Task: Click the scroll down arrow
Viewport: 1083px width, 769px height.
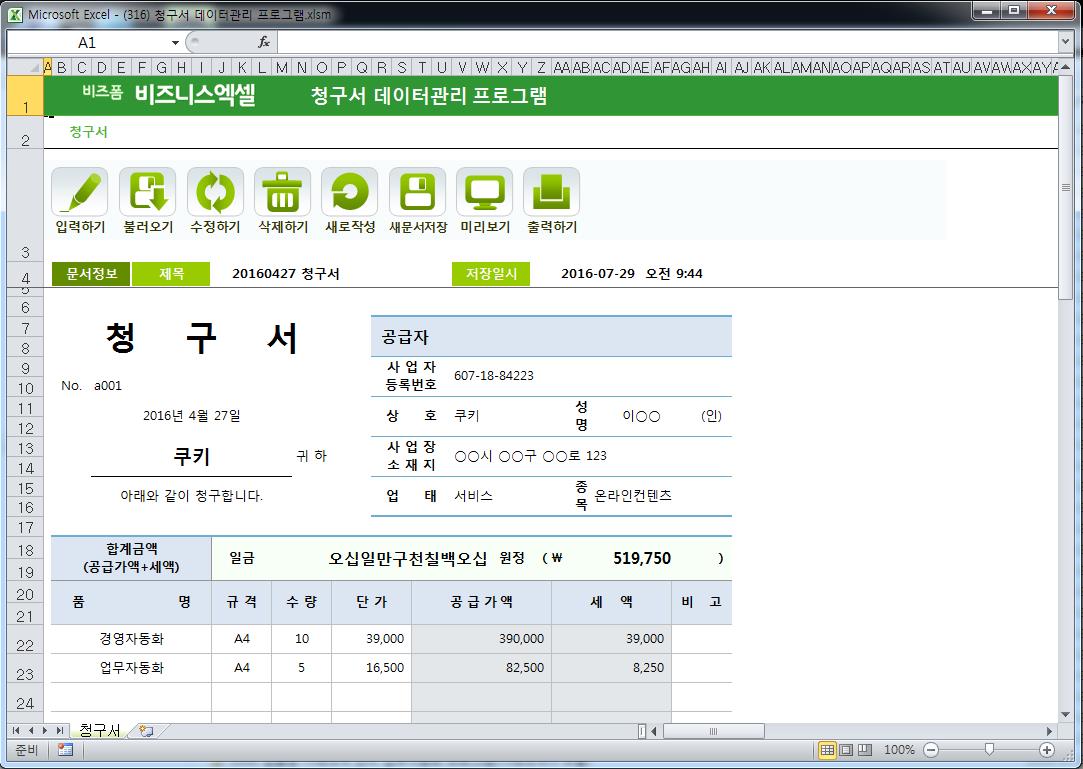Action: tap(1065, 714)
